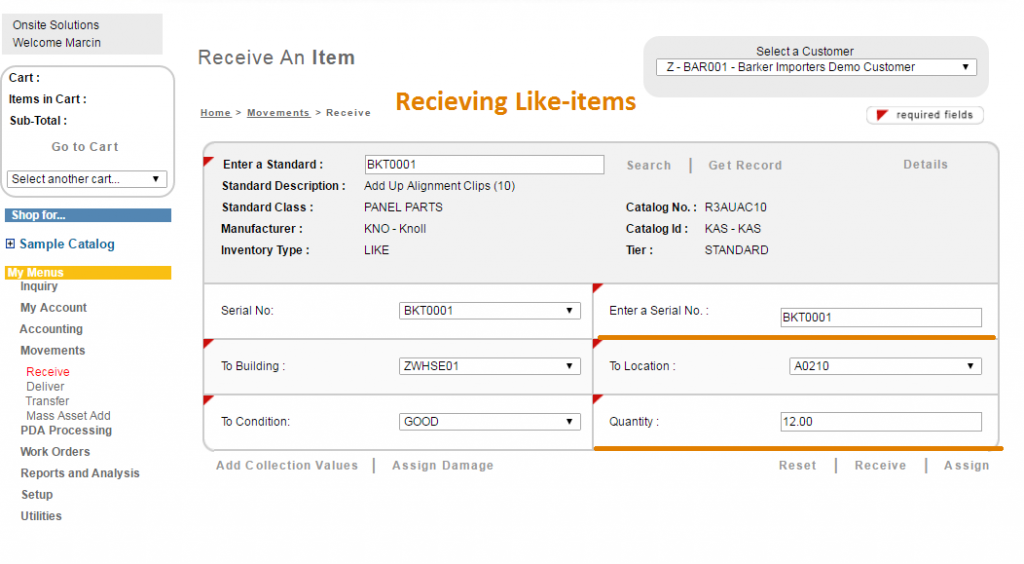Click the Enter a Standard field
Image resolution: width=1024 pixels, height=564 pixels.
(x=484, y=165)
